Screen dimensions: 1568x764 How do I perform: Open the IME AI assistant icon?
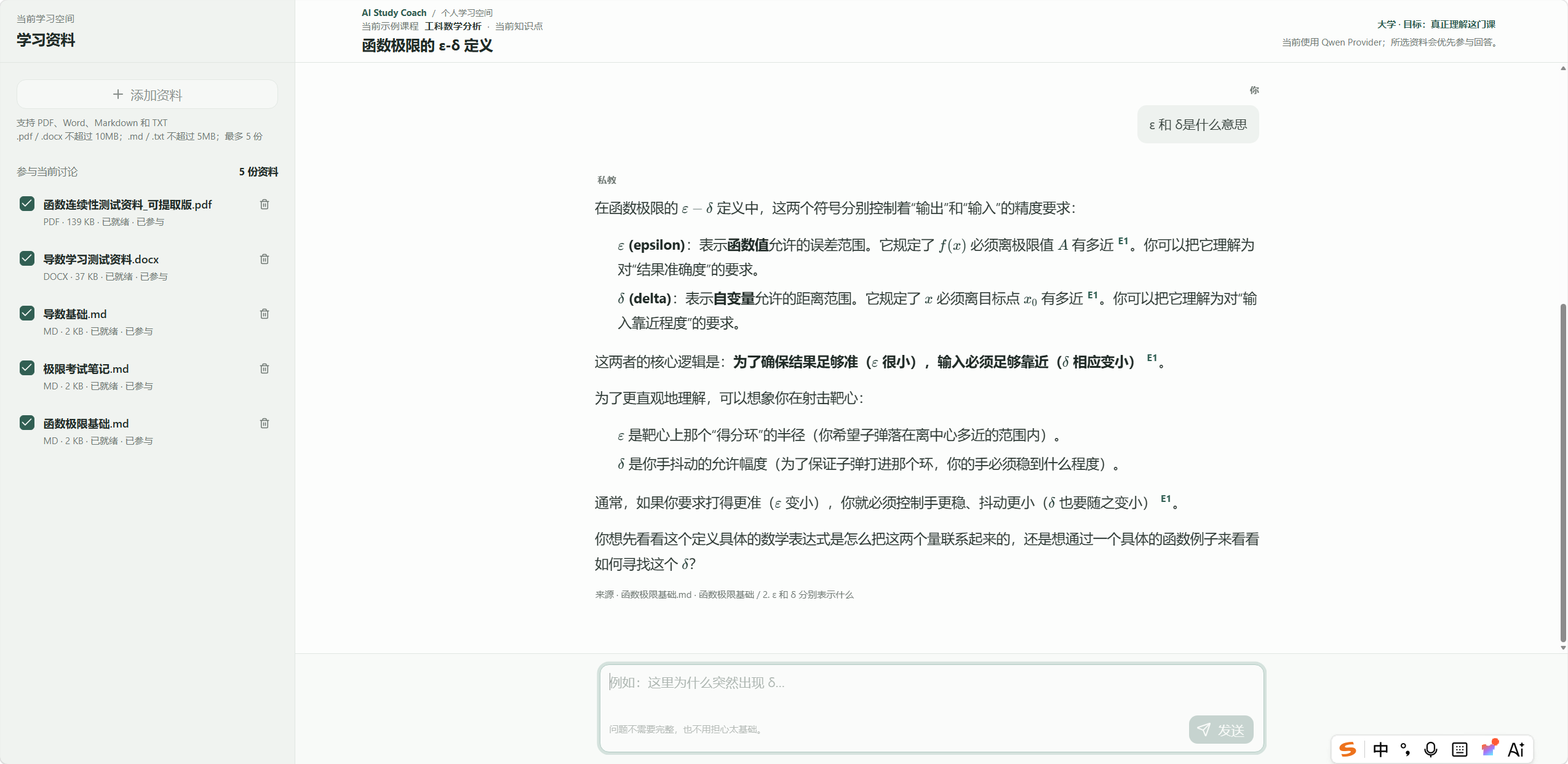point(1516,749)
